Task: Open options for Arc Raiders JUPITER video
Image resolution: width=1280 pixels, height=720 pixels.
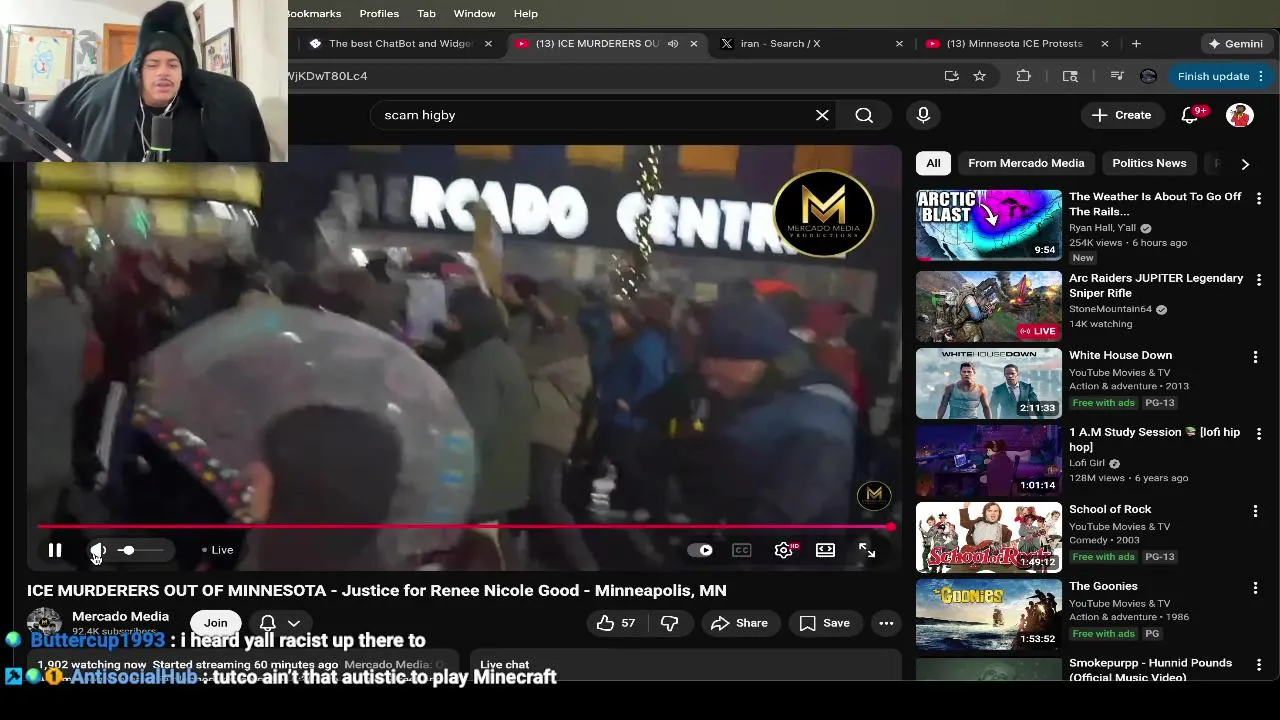Action: (1259, 280)
